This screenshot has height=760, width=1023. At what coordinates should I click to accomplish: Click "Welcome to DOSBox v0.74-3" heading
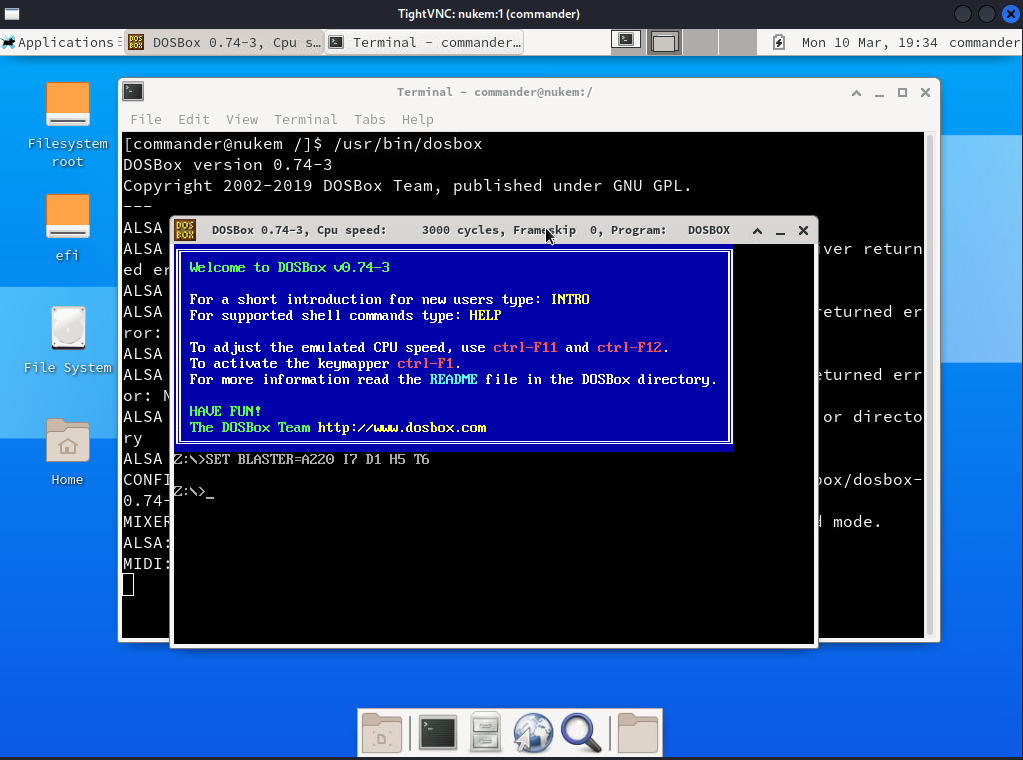click(x=289, y=267)
